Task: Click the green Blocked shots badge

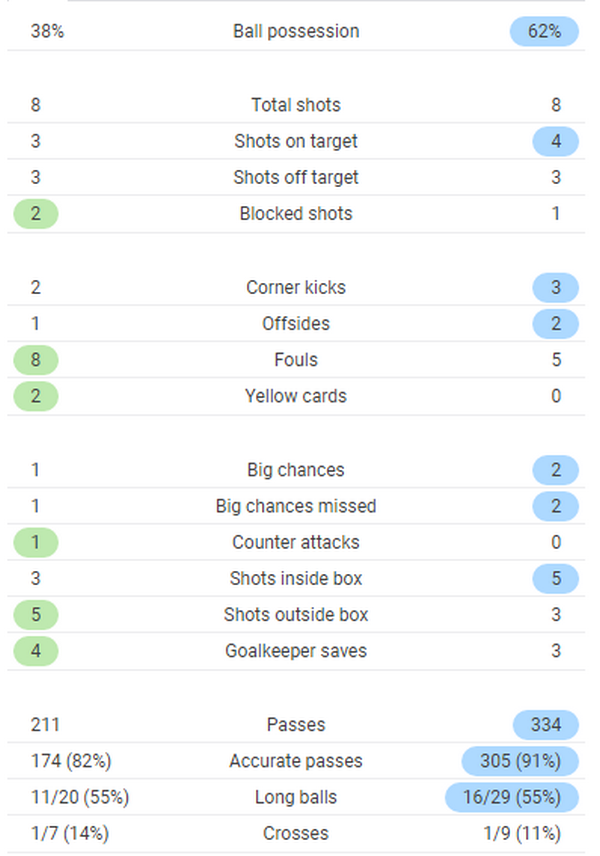Action: 36,213
